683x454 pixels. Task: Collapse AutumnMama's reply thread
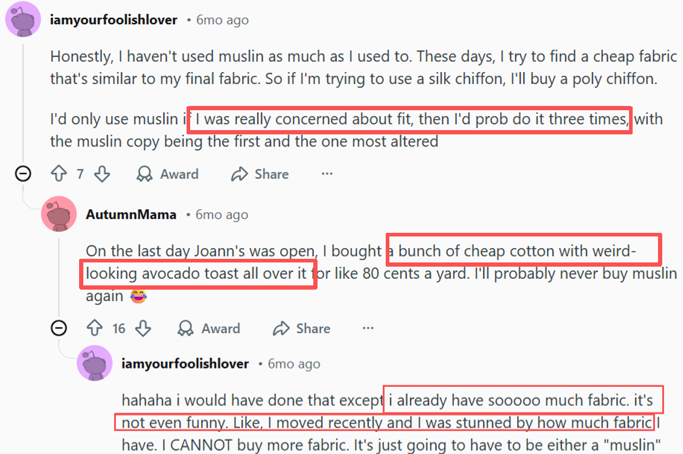click(x=59, y=328)
